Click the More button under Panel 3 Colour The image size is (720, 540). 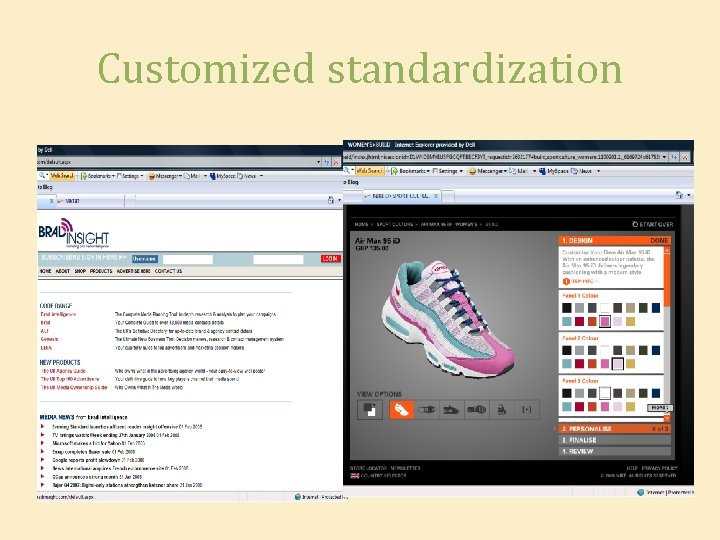[659, 408]
